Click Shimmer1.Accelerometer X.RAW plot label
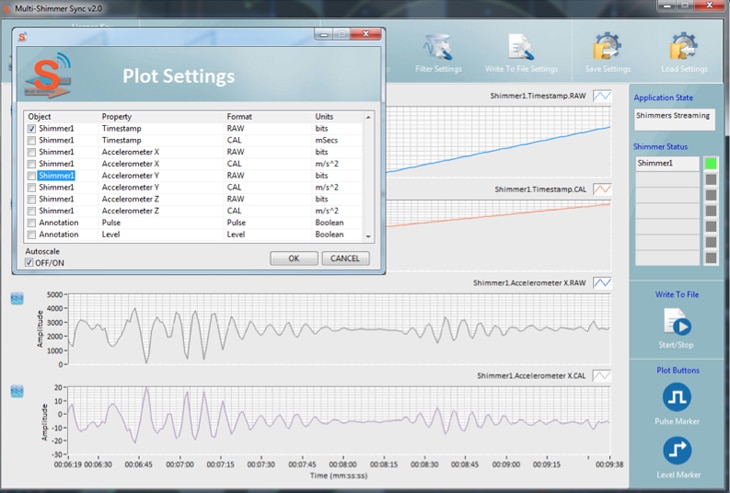Screen dimensions: 730x493 pyautogui.click(x=529, y=283)
